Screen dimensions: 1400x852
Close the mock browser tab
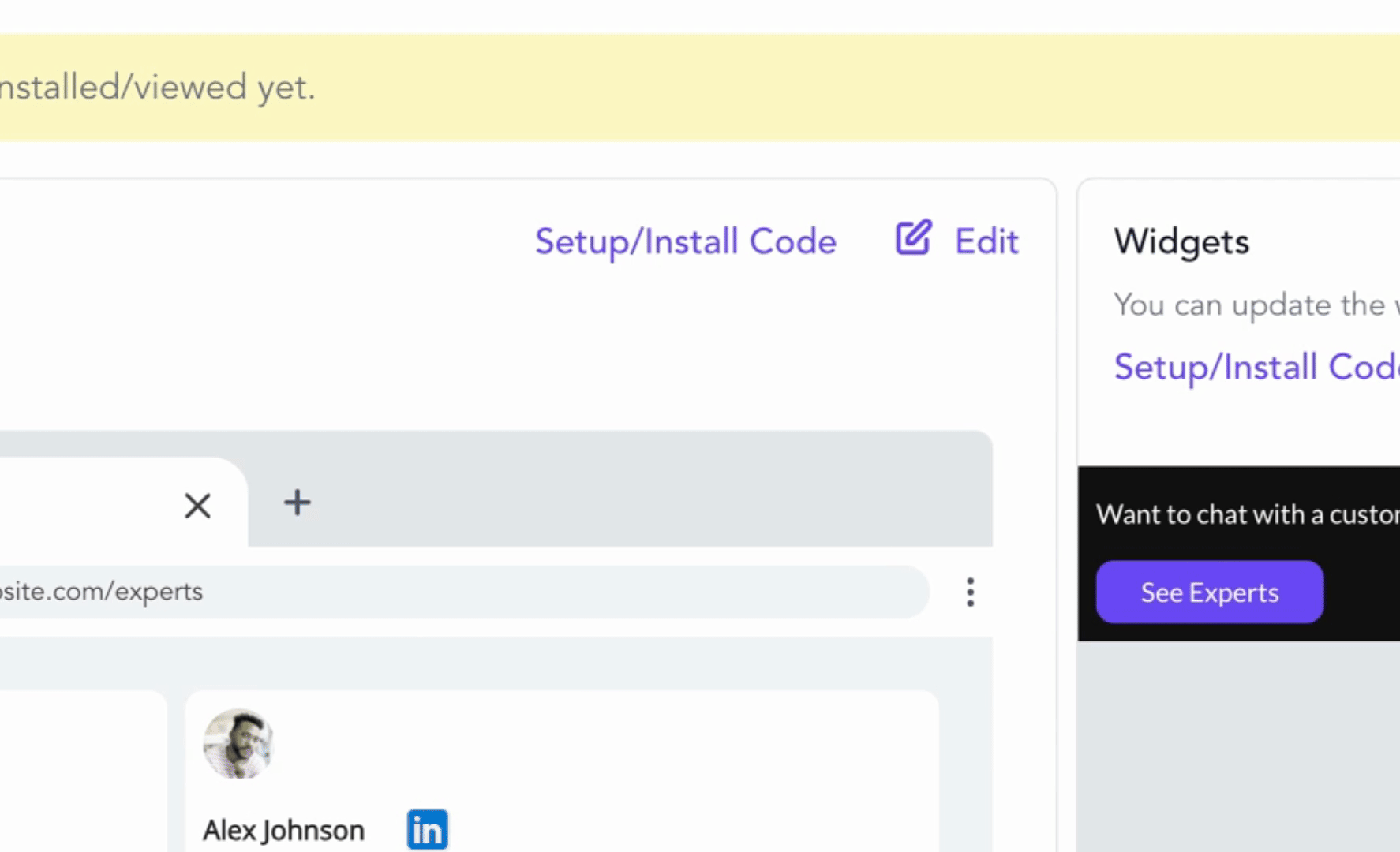coord(197,505)
